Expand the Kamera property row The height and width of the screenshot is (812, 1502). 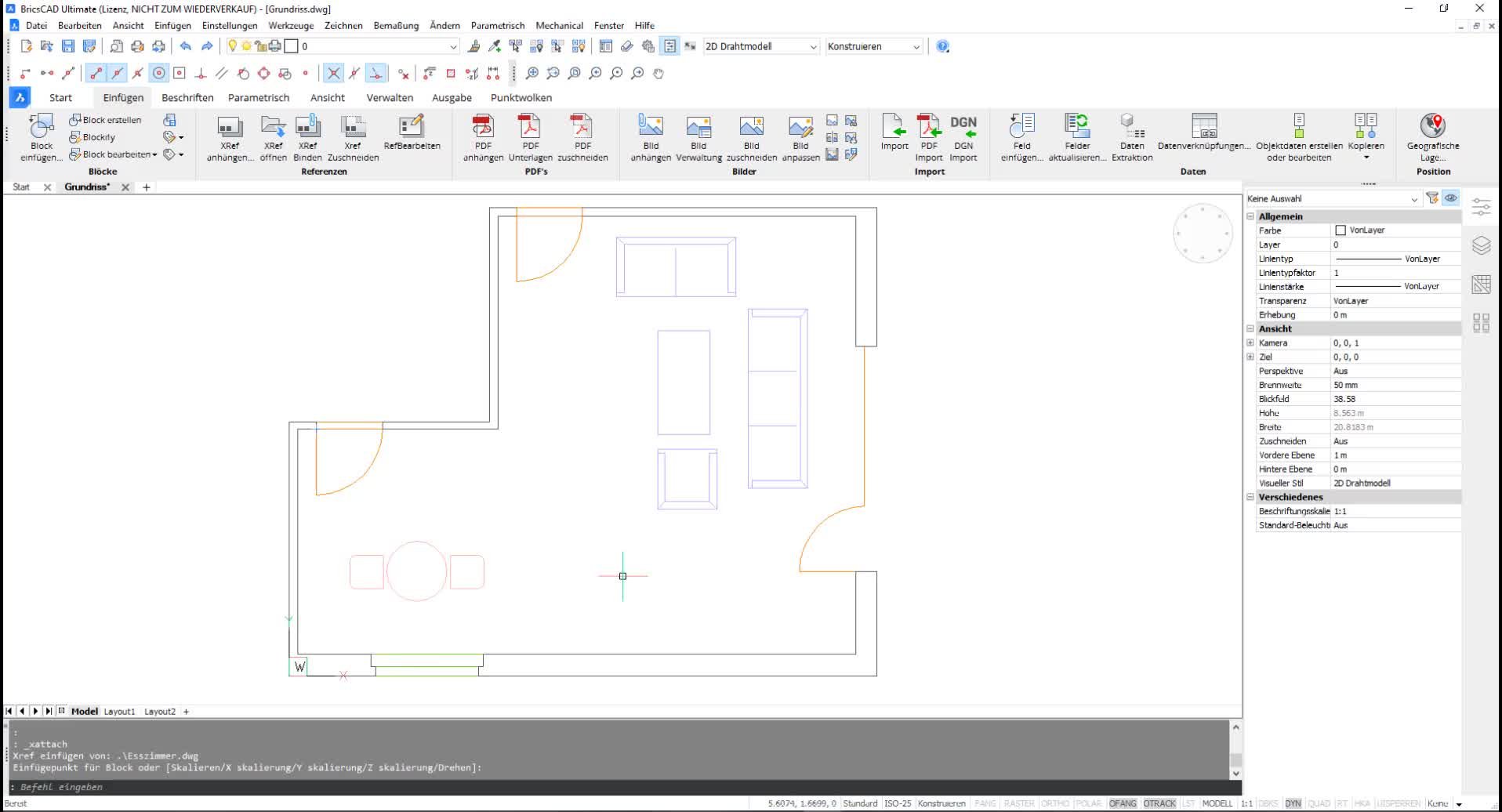[1250, 343]
